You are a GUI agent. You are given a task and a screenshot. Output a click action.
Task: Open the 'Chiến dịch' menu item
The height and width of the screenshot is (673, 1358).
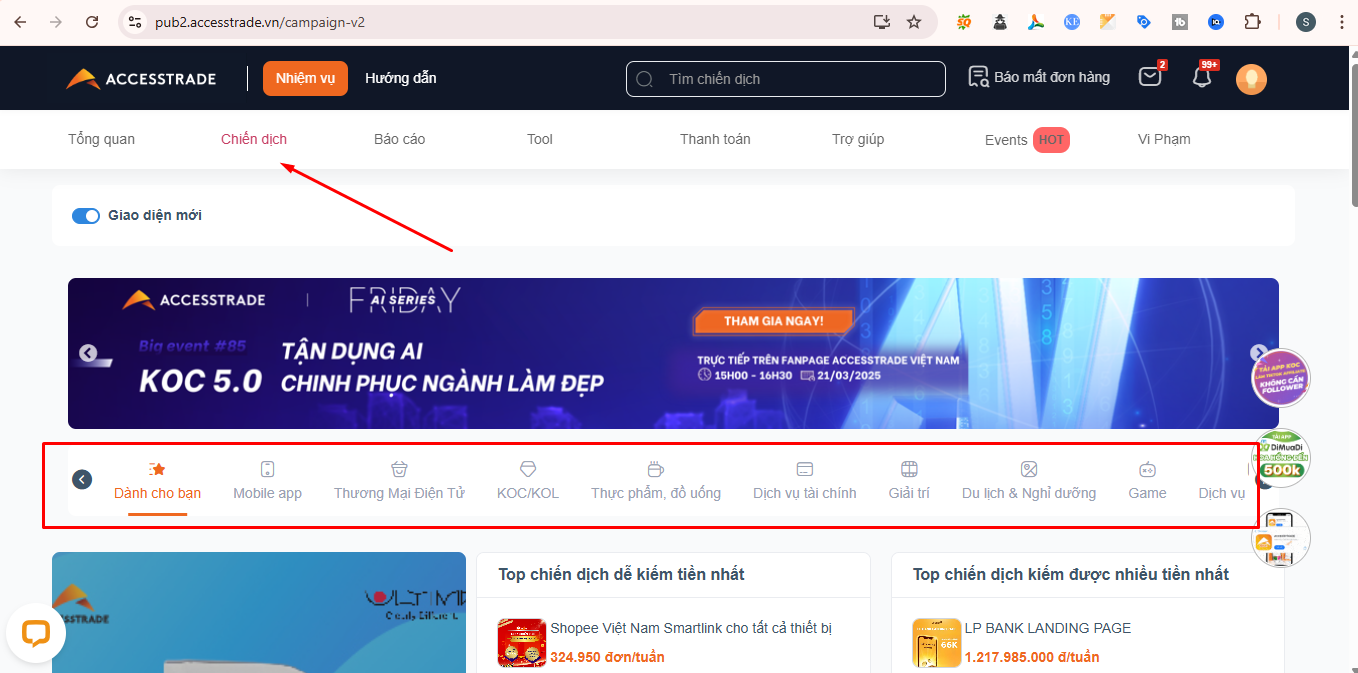254,139
